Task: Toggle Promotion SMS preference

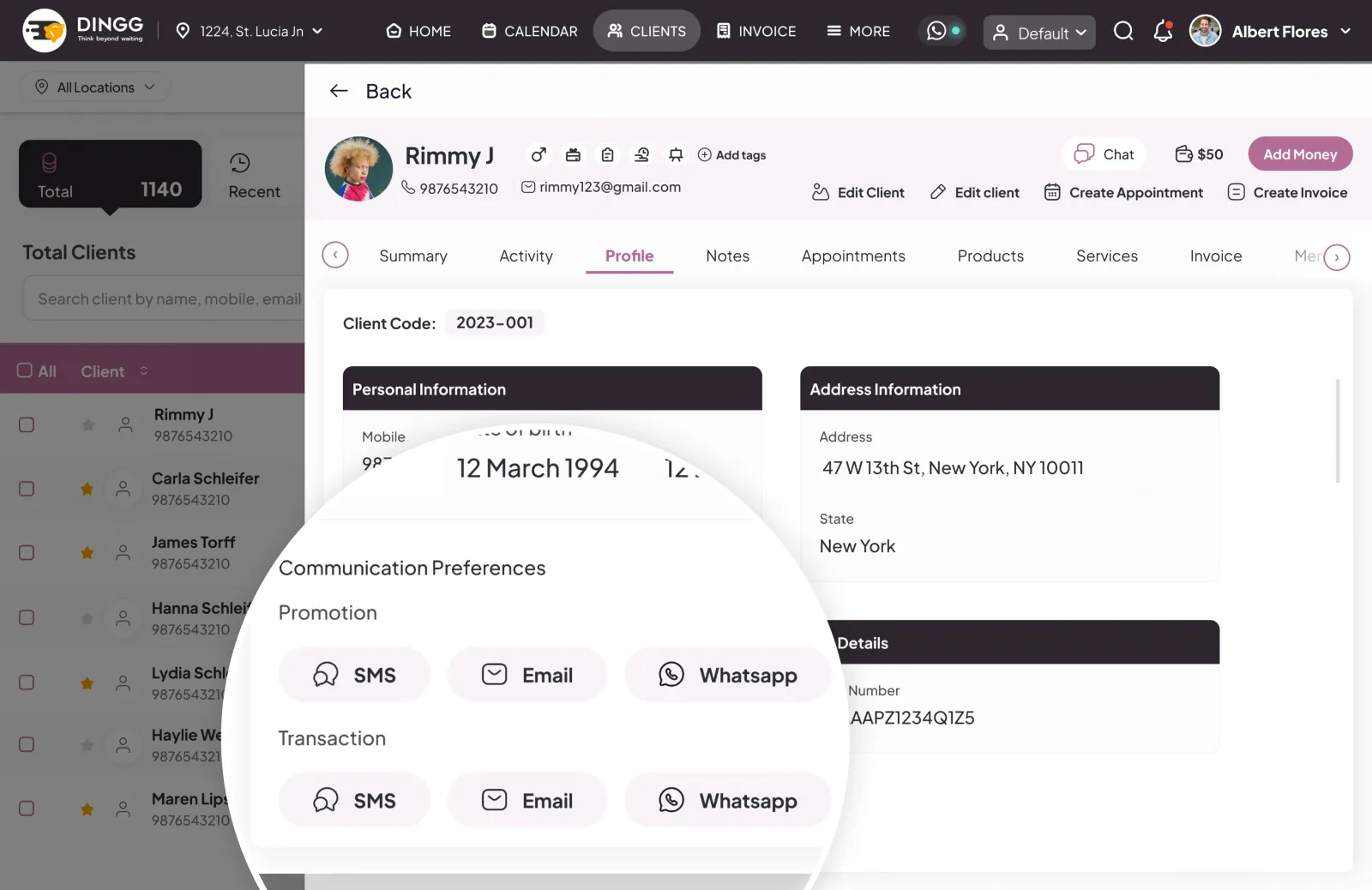Action: point(353,675)
